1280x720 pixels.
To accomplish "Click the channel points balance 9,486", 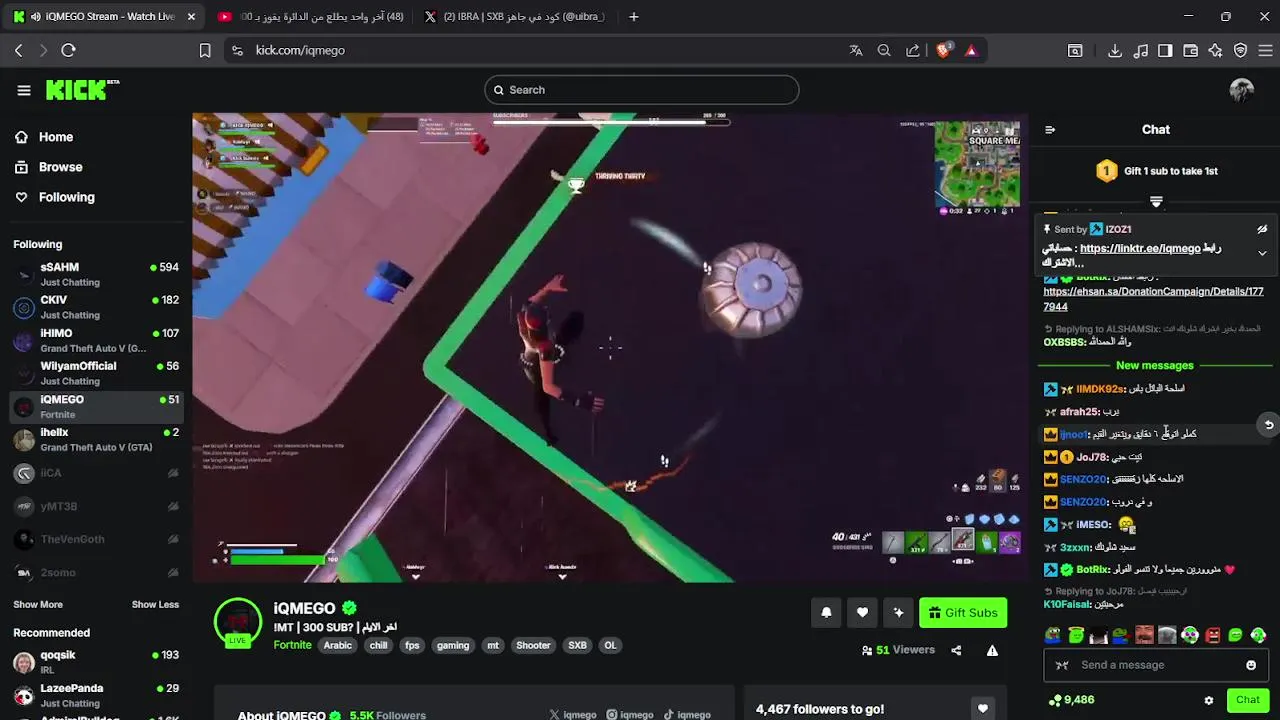I will (1071, 700).
